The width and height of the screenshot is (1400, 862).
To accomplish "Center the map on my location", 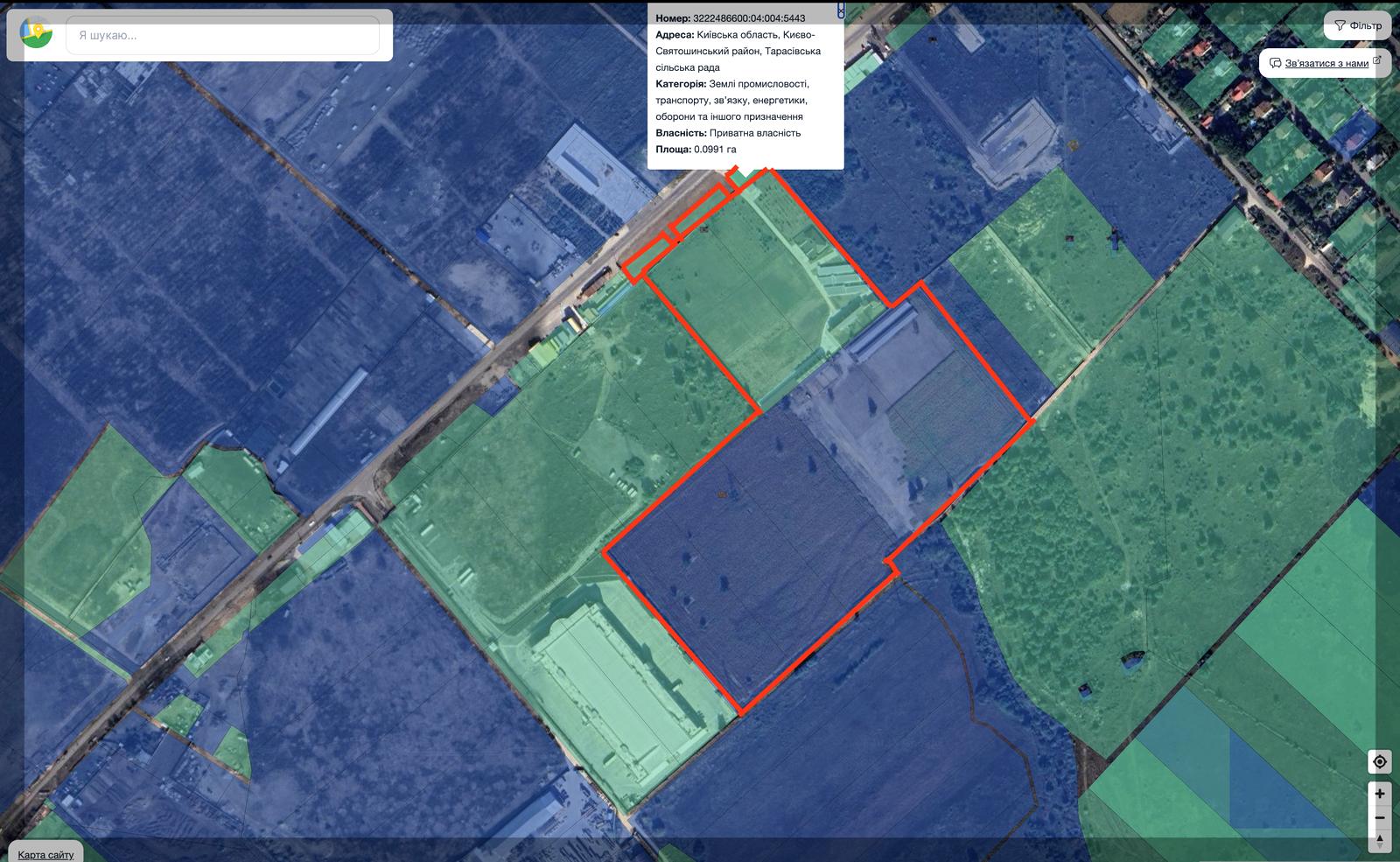I will coord(1379,761).
